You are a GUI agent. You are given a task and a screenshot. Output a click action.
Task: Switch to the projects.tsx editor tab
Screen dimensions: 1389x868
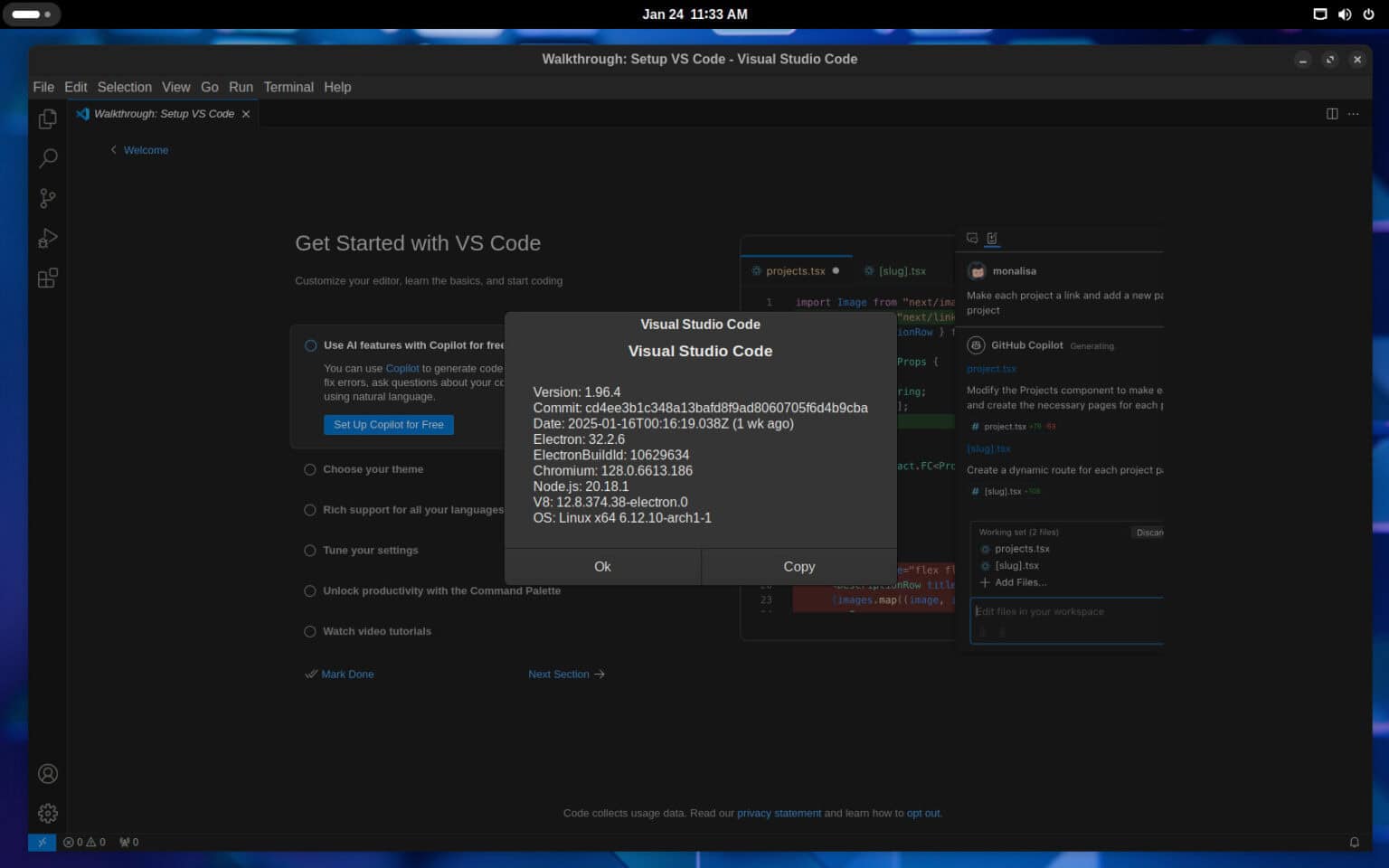click(x=796, y=270)
